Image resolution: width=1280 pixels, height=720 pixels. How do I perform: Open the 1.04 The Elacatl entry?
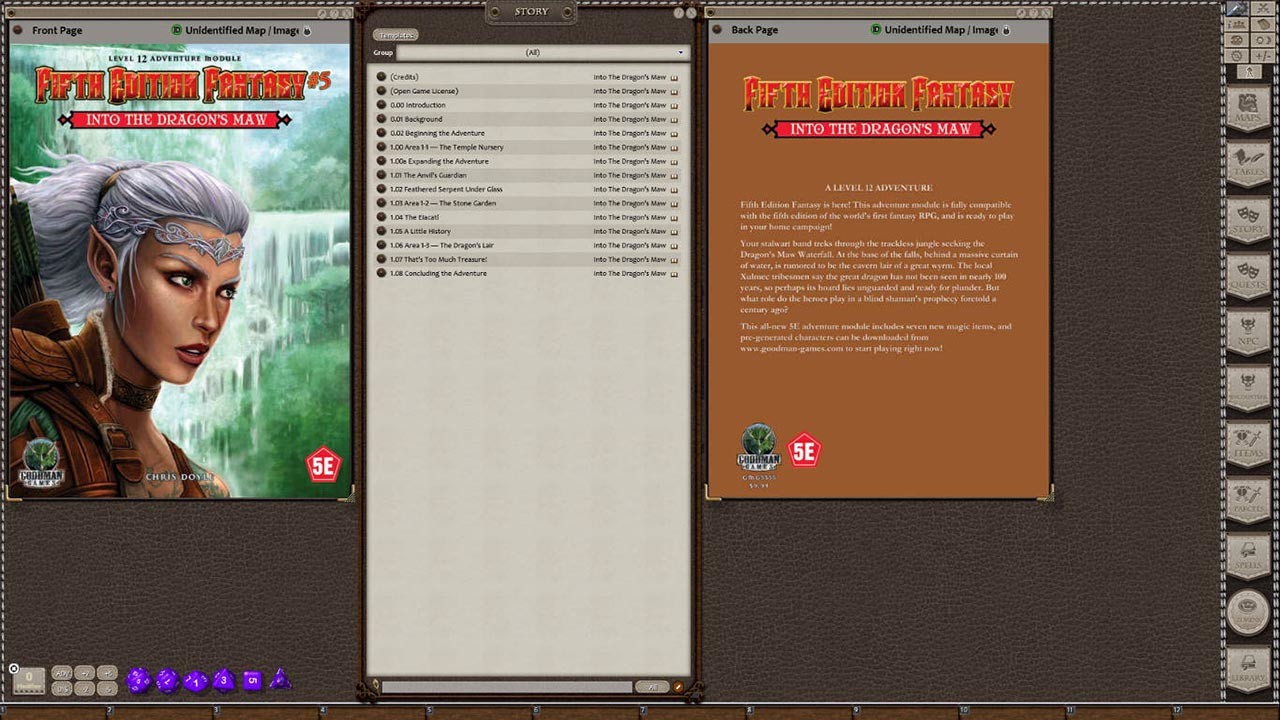click(x=527, y=217)
